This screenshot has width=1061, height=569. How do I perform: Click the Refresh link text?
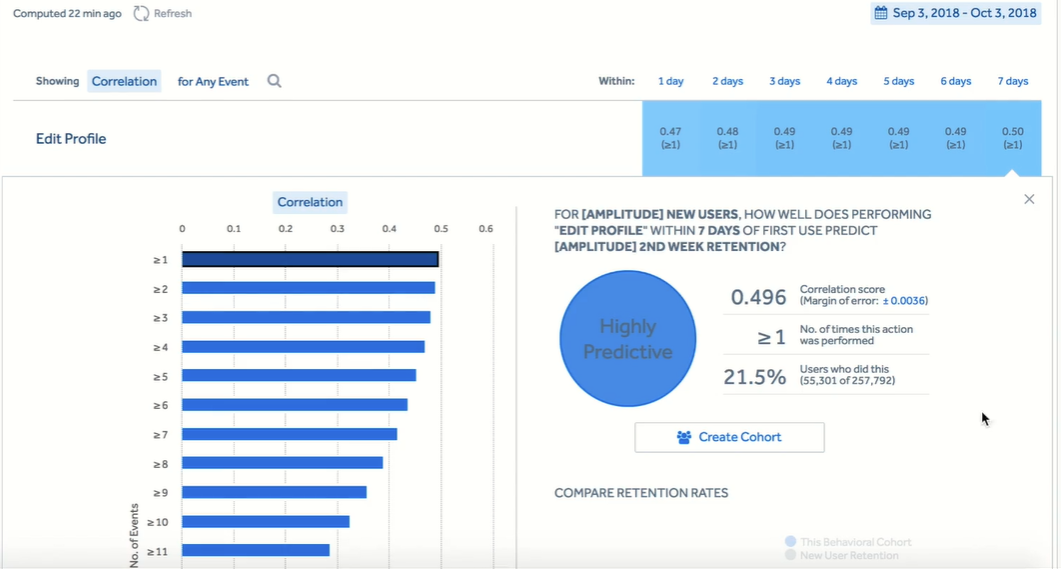coord(173,14)
